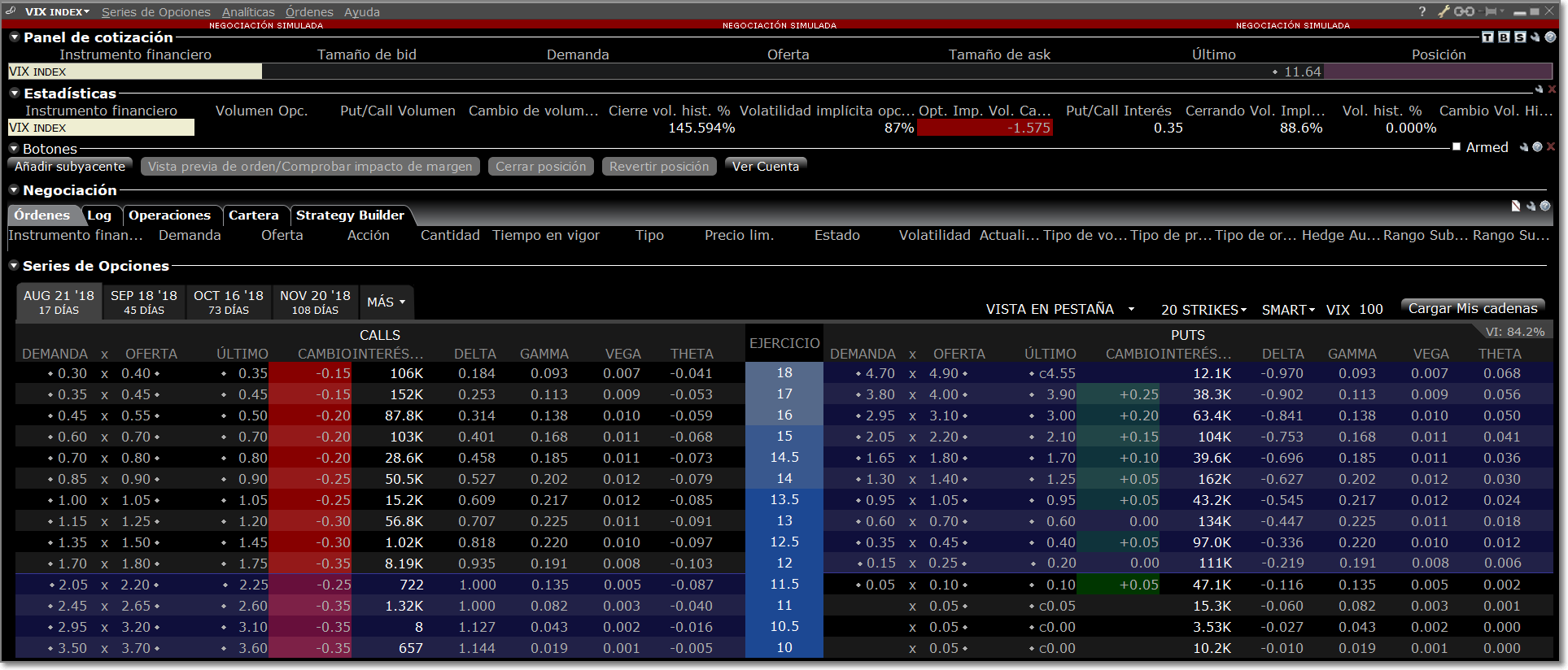Screen dimensions: 1568x670
Task: Click the Revertir posición button
Action: [x=659, y=166]
